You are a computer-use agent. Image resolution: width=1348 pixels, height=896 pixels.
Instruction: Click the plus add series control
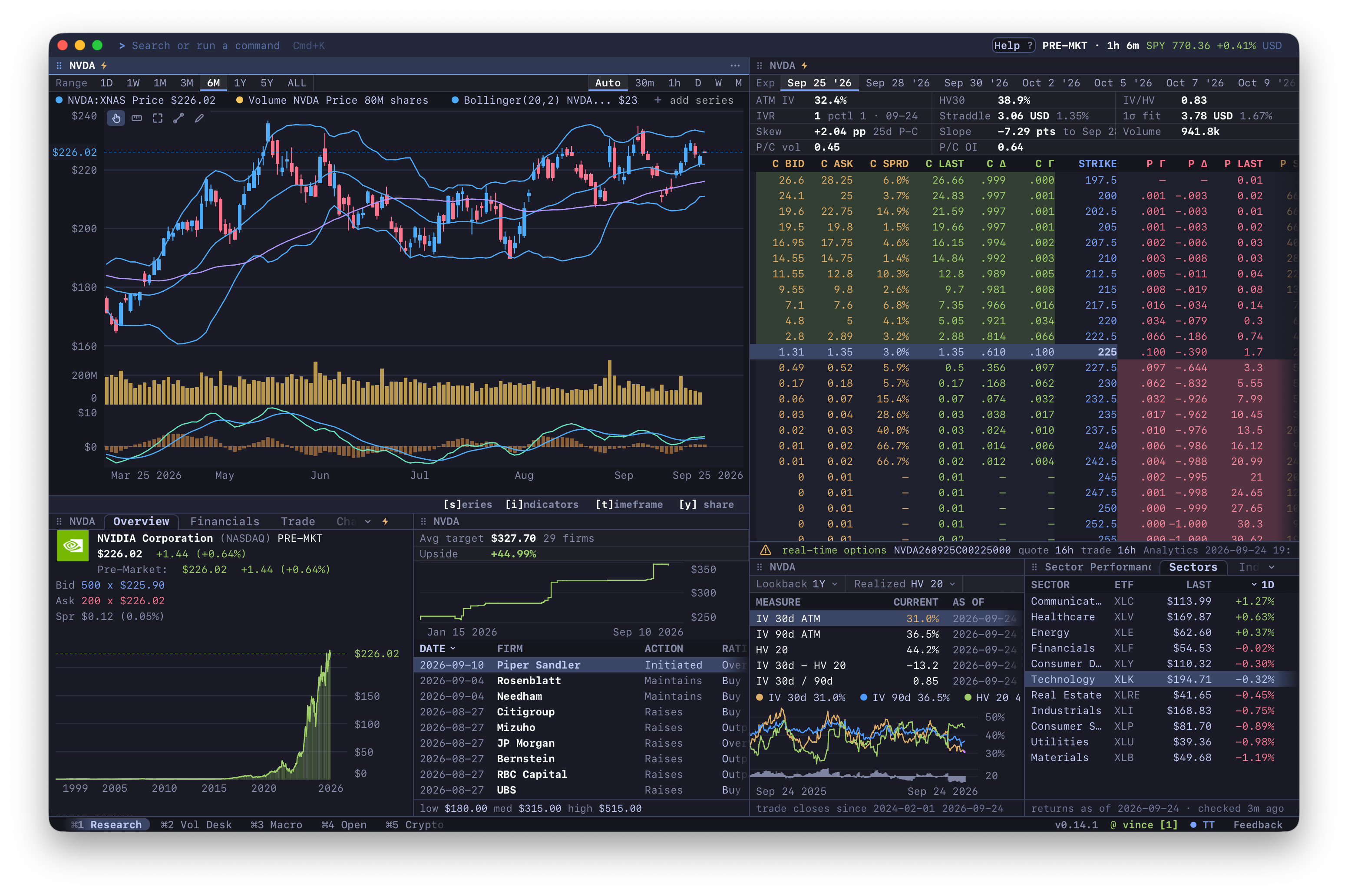(694, 100)
